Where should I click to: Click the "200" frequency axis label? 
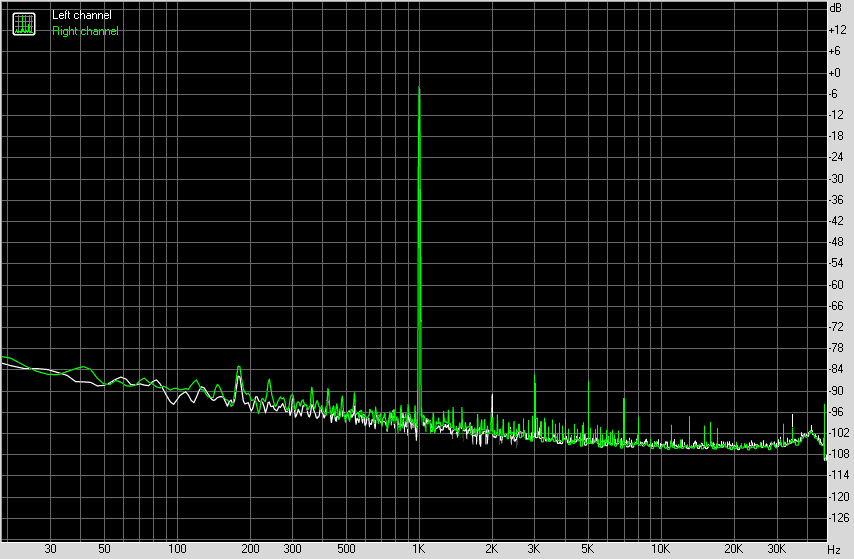(250, 549)
